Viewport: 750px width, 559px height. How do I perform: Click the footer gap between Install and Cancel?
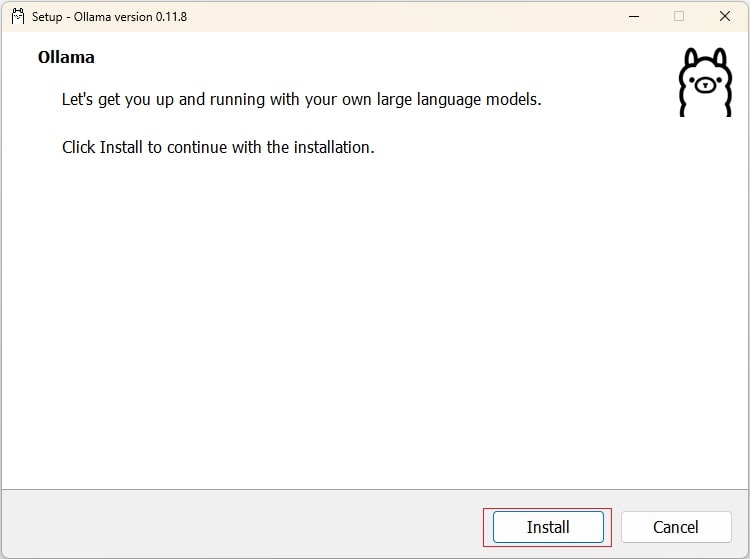616,526
